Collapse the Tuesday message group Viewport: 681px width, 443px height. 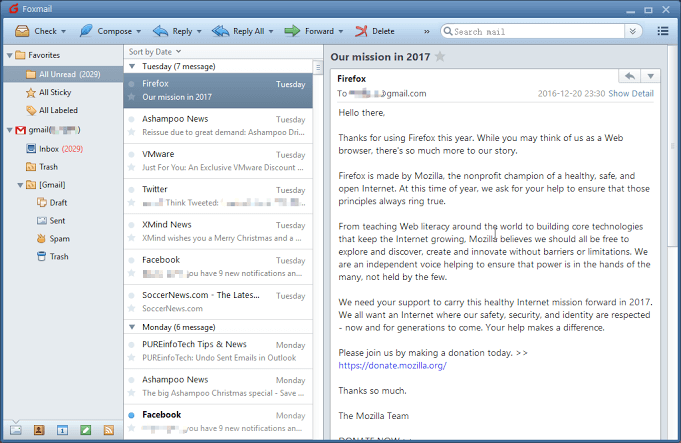tap(132, 66)
